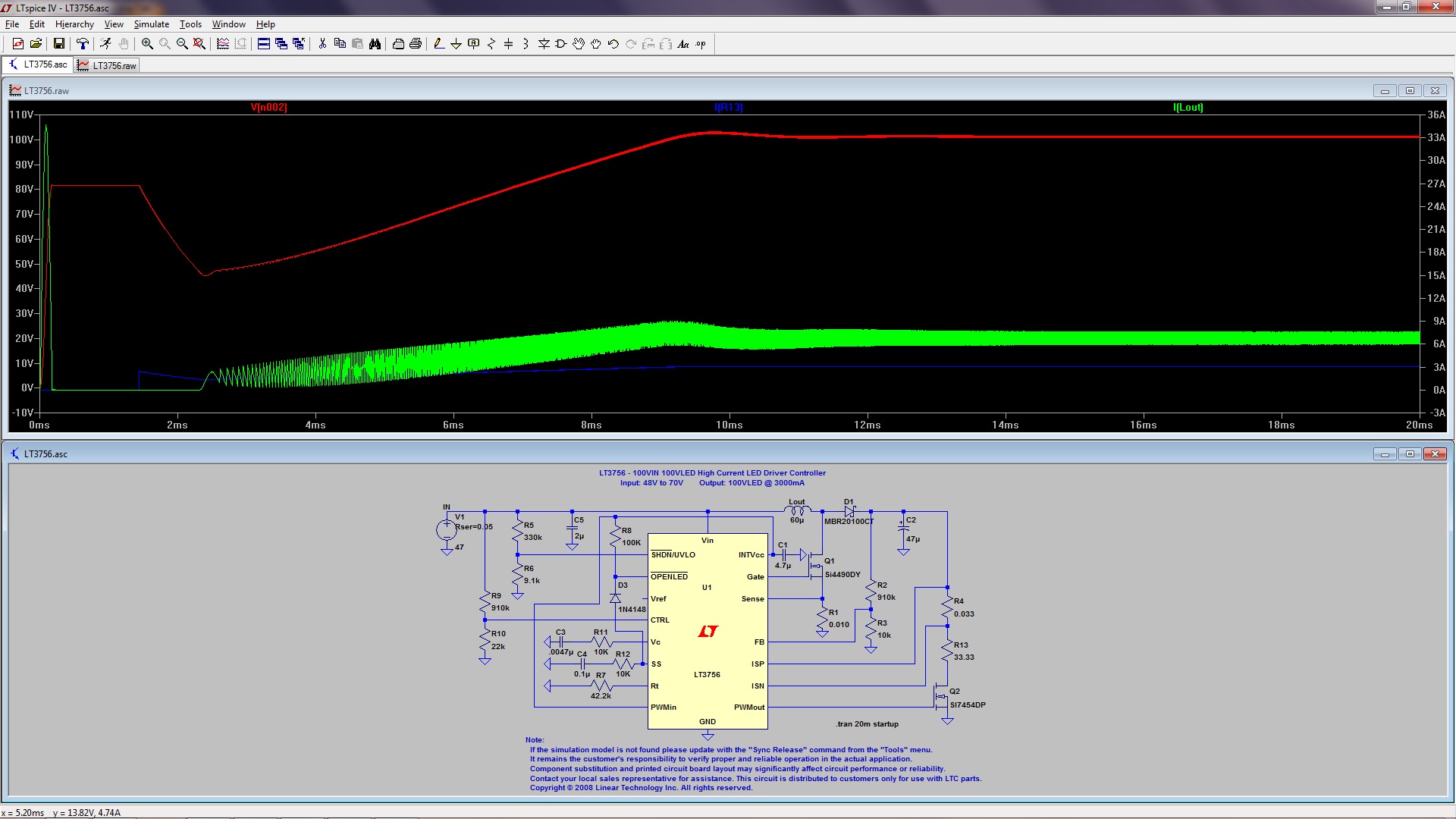1456x819 pixels.
Task: Click the Copy icon
Action: click(x=340, y=44)
